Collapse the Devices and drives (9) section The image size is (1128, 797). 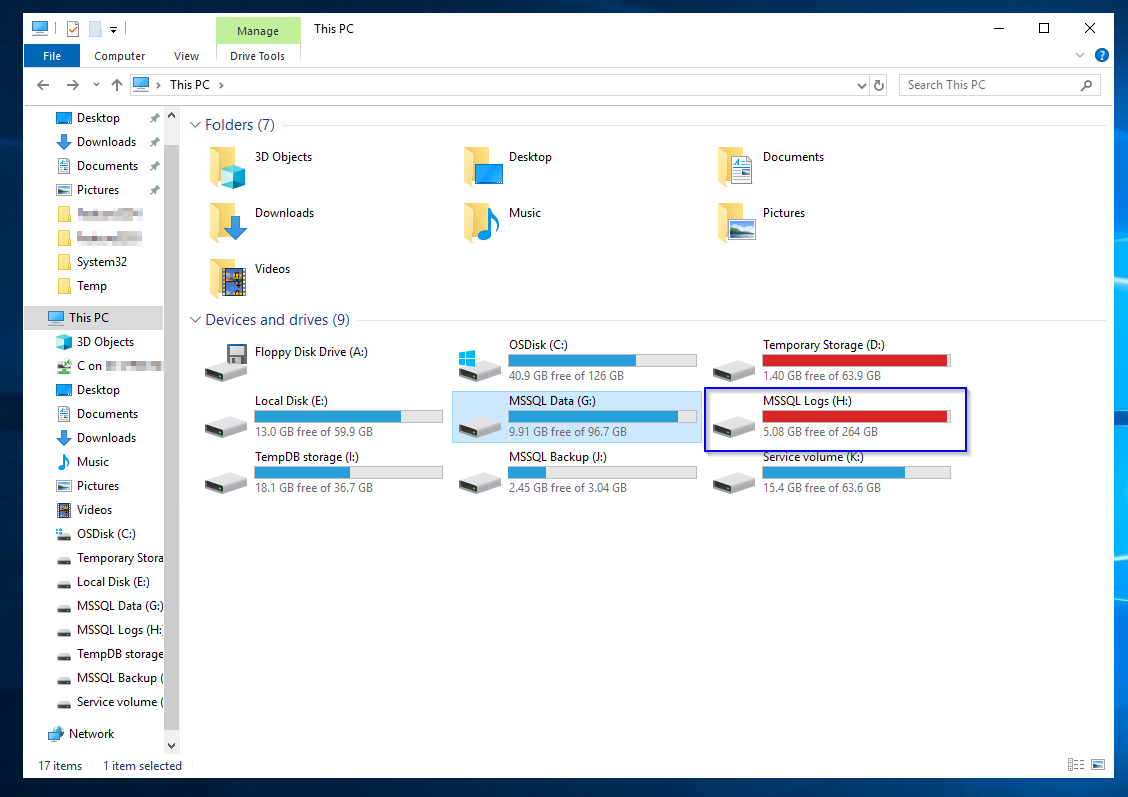coord(195,320)
